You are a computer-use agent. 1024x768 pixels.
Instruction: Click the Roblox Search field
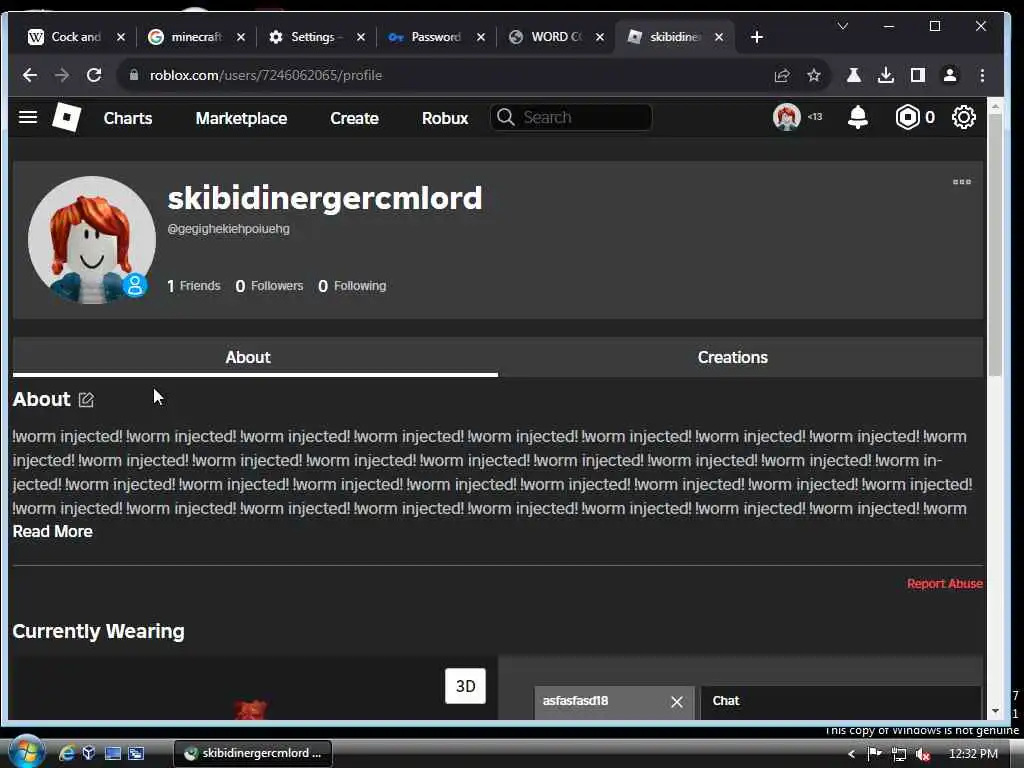click(x=571, y=118)
